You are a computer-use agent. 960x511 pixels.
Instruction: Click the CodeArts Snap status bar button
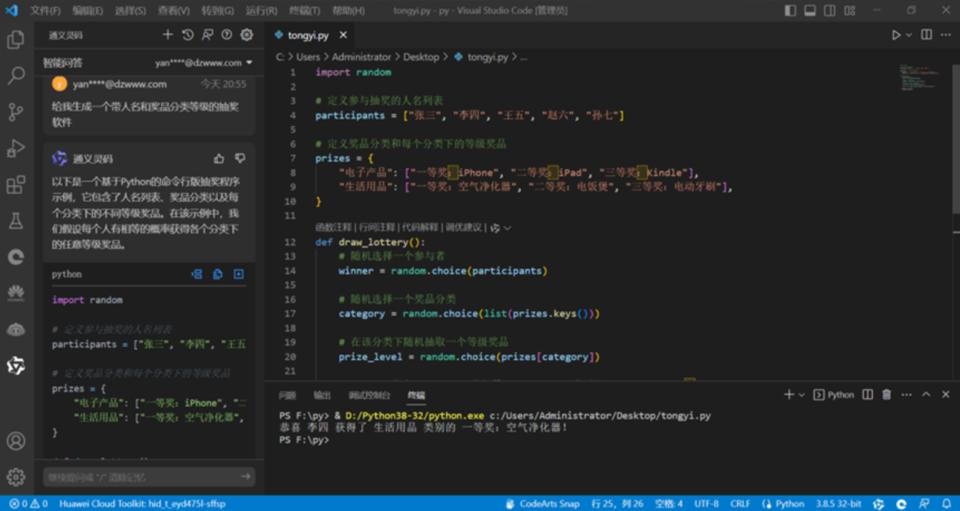pyautogui.click(x=542, y=503)
